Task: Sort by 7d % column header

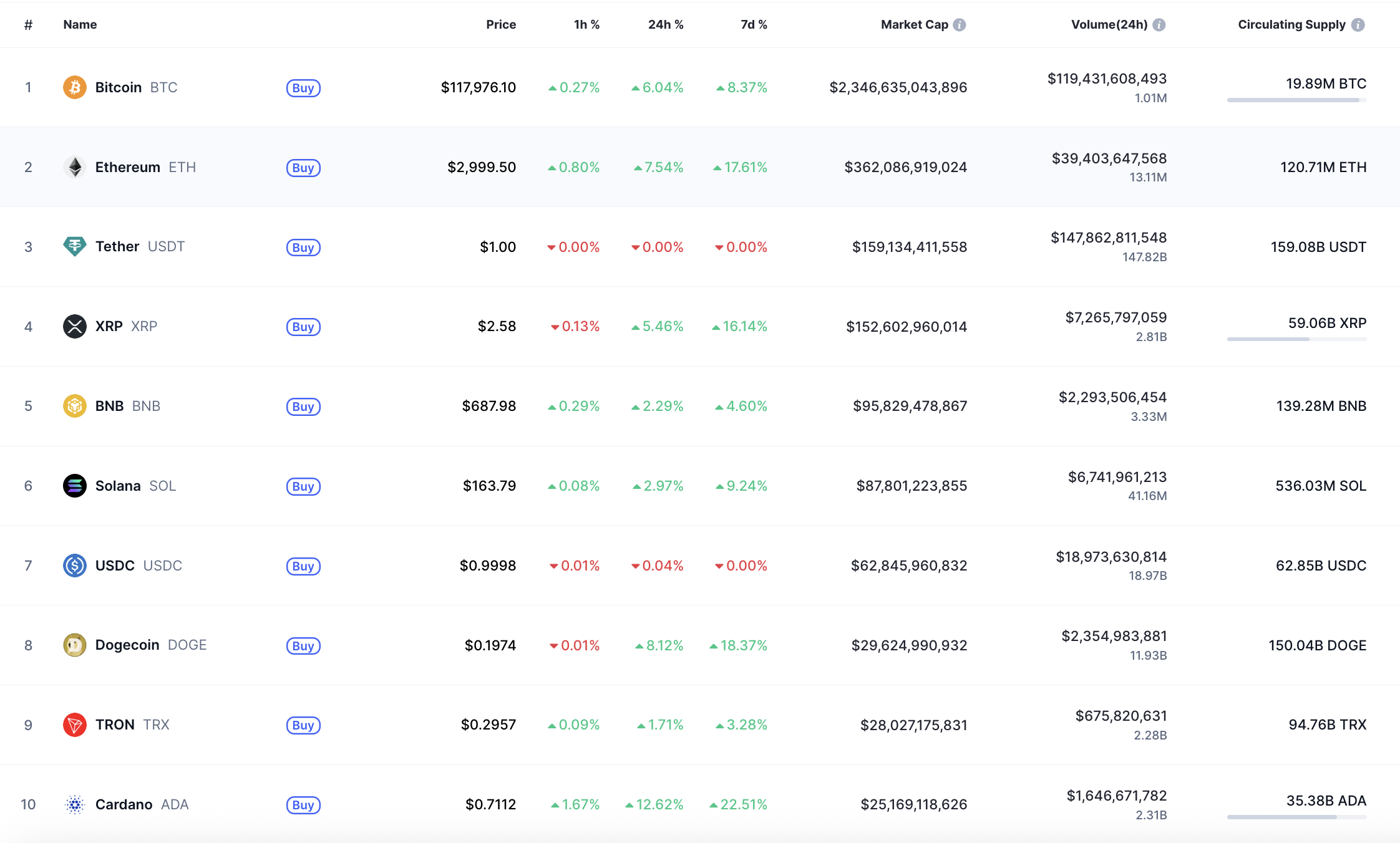Action: tap(753, 25)
